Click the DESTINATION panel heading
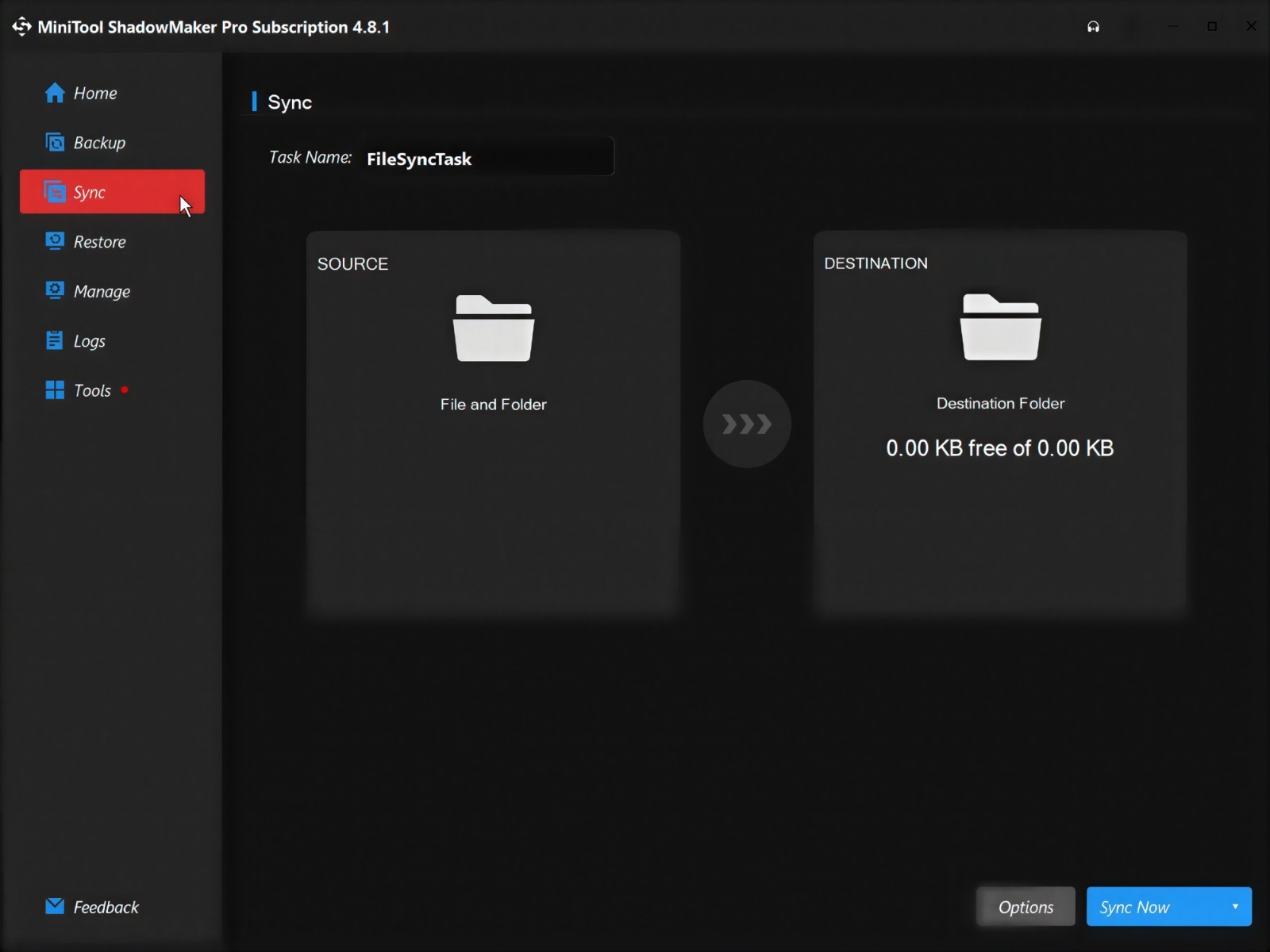Screen dimensions: 1270x952 (x=876, y=263)
